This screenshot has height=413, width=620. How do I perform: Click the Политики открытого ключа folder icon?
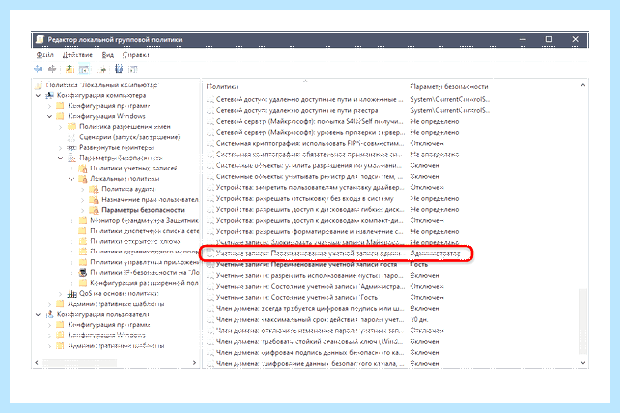pyautogui.click(x=83, y=241)
